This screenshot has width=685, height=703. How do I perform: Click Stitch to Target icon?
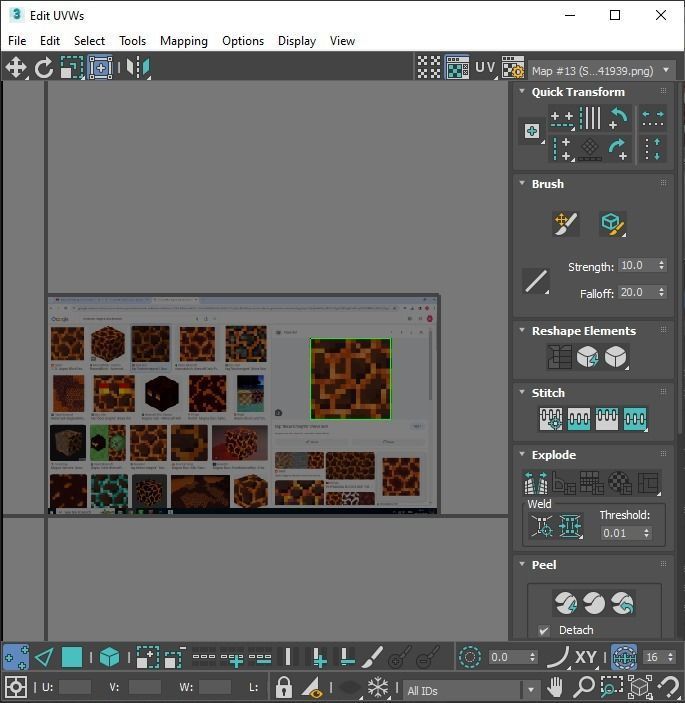(551, 419)
